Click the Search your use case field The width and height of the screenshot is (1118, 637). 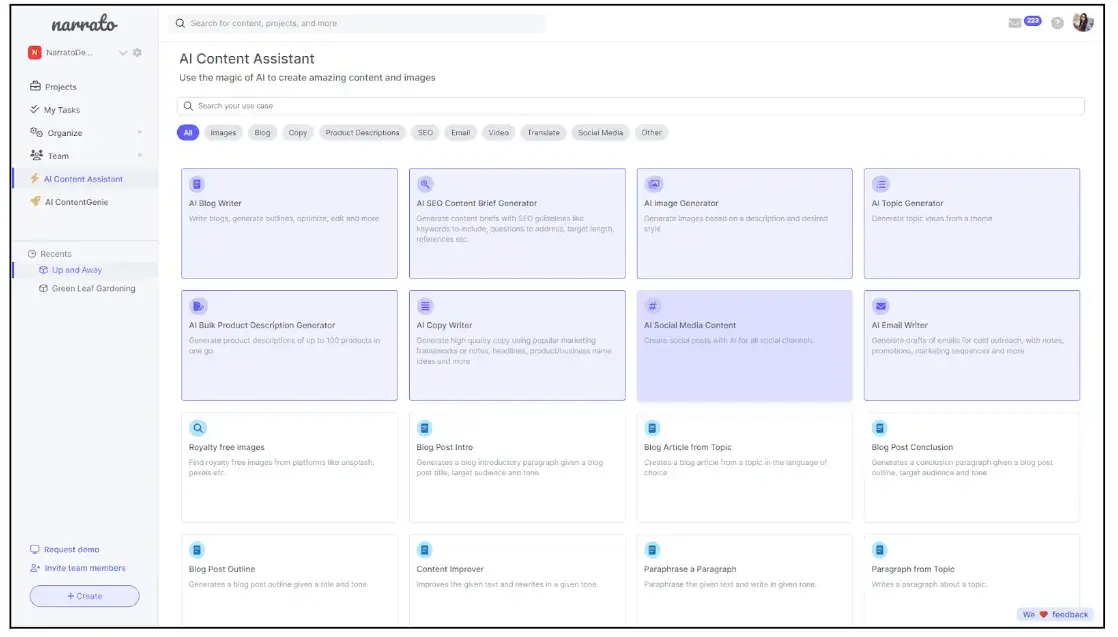click(x=630, y=106)
